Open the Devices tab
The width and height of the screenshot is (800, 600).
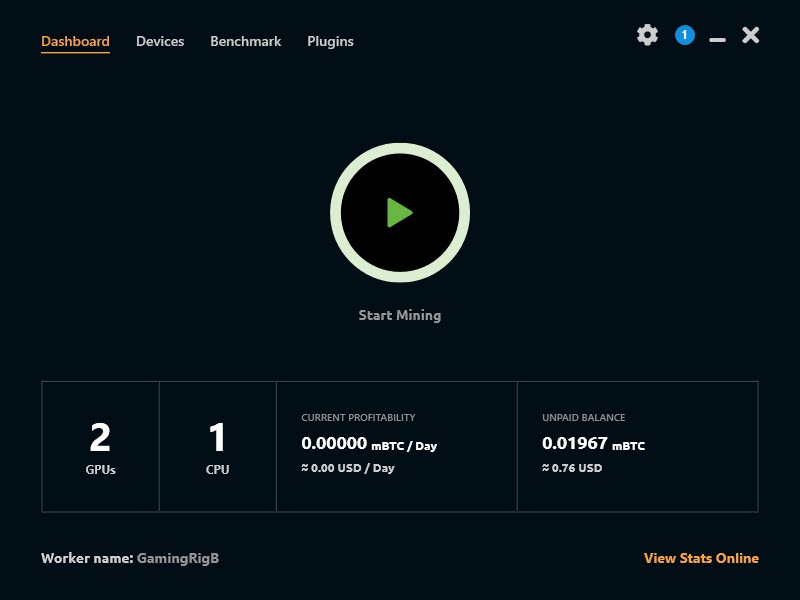(160, 41)
